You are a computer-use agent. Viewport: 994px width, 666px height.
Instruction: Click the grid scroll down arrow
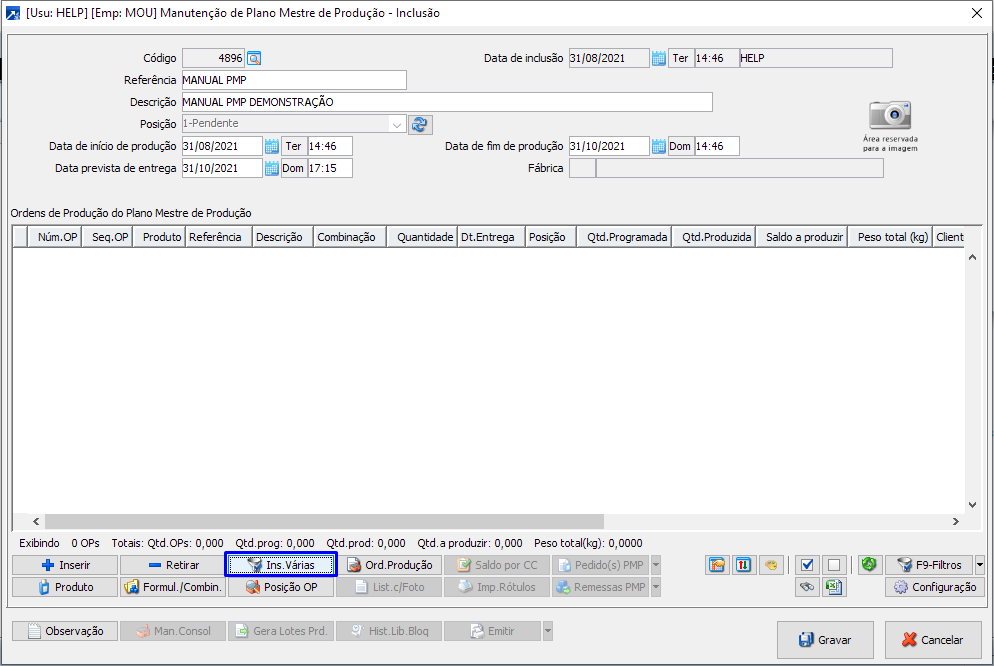[x=972, y=505]
